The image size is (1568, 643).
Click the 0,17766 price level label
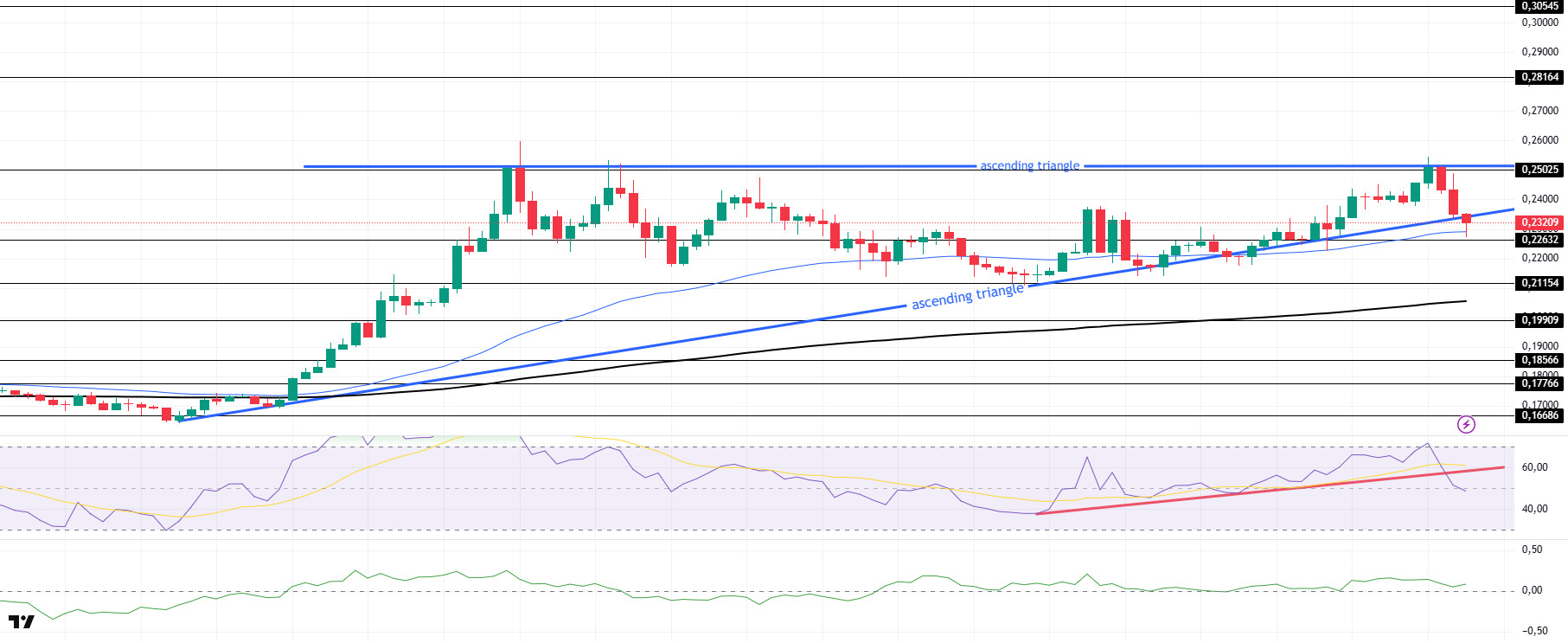click(1540, 383)
